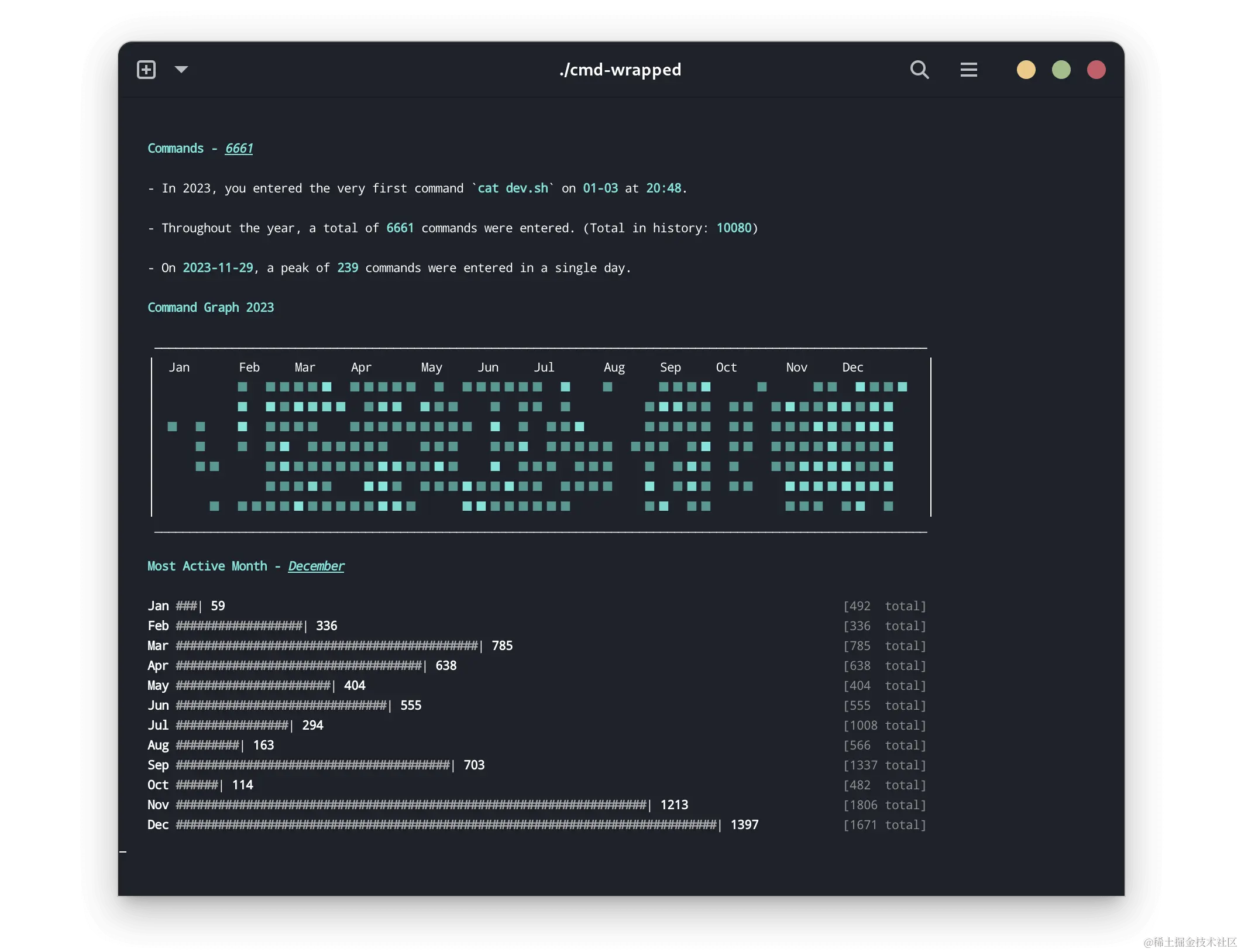
Task: Click the new tab plus icon
Action: point(146,70)
